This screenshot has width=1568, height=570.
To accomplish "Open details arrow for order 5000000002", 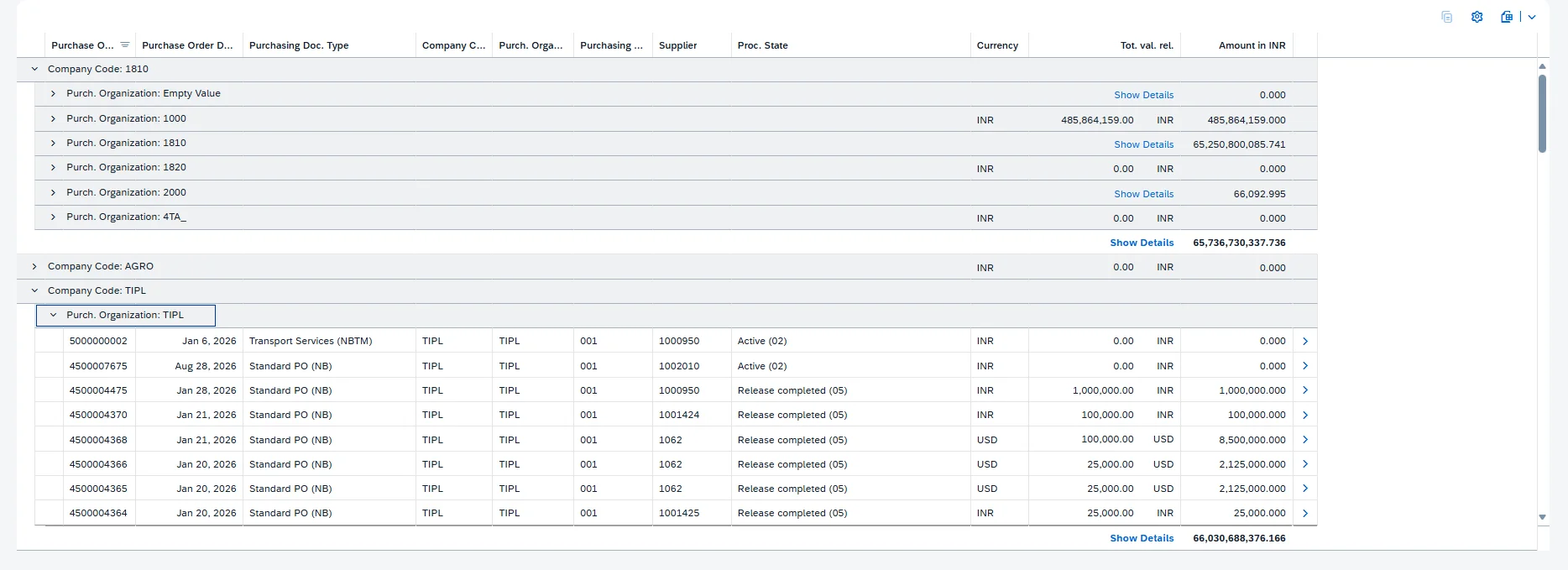I will (1305, 341).
